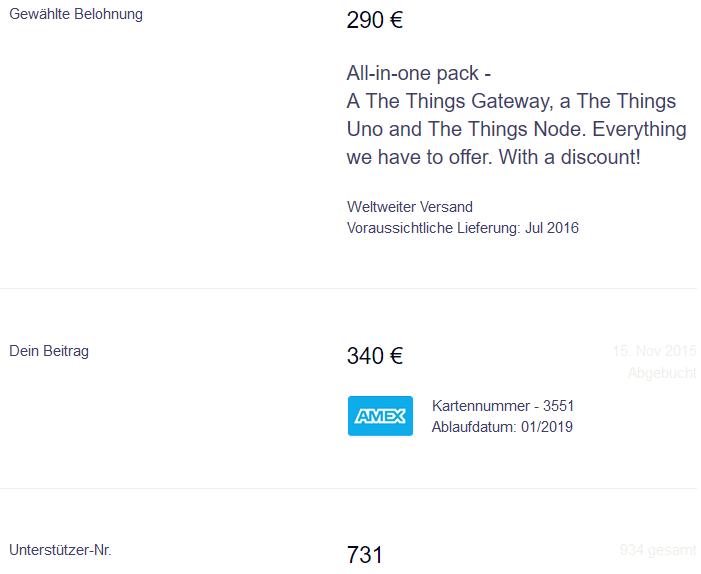
Task: Click the reward description mentioning The Things Gateway
Action: 516,115
